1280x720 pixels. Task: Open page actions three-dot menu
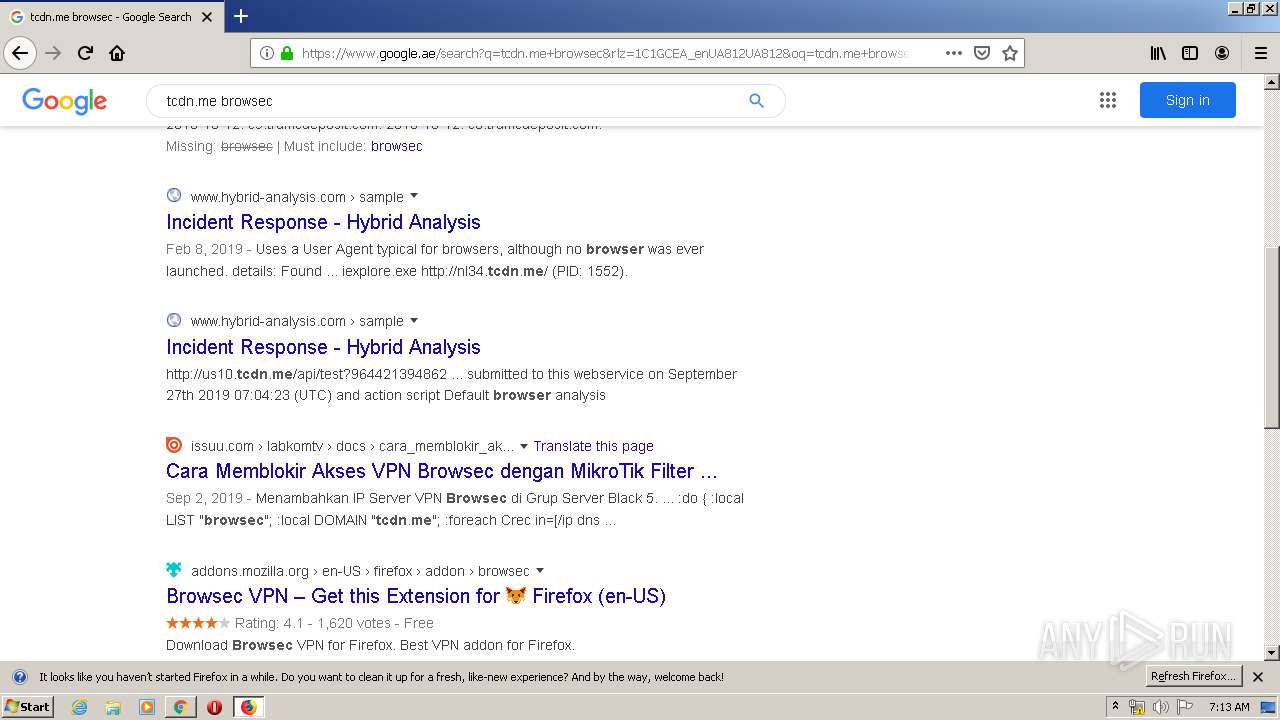pos(954,53)
